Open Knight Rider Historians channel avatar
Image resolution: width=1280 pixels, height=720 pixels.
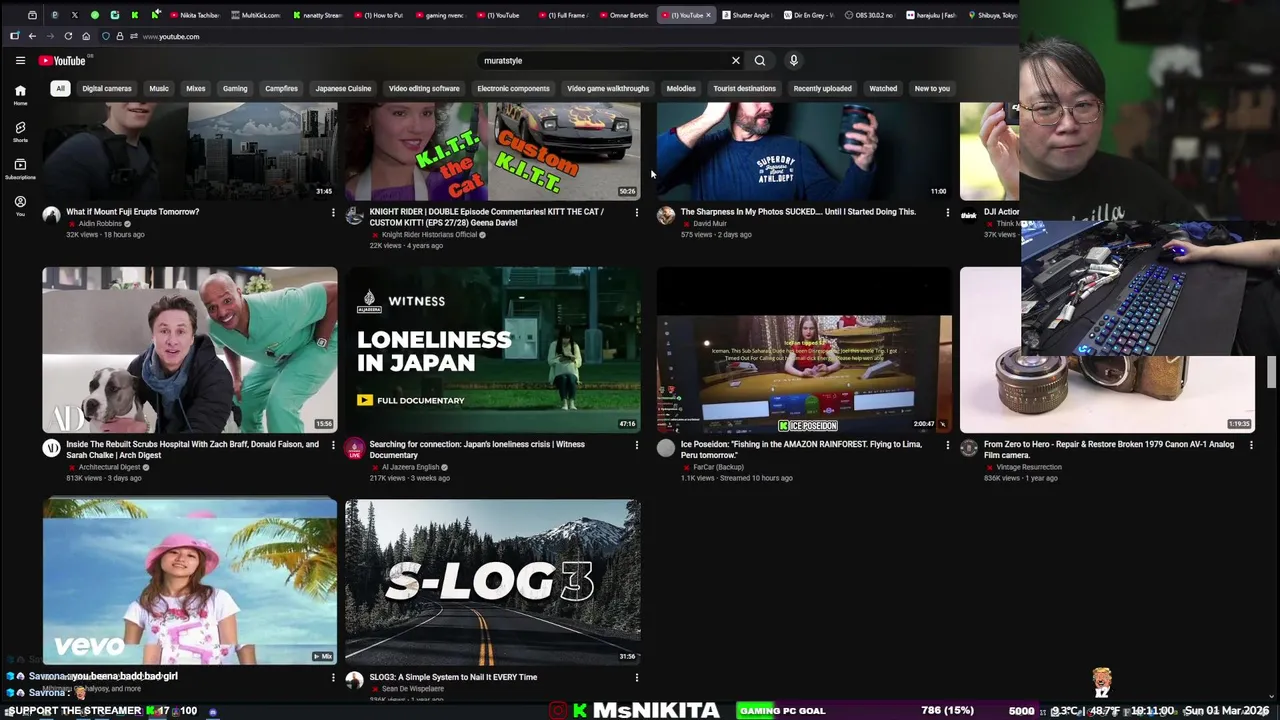(x=354, y=215)
